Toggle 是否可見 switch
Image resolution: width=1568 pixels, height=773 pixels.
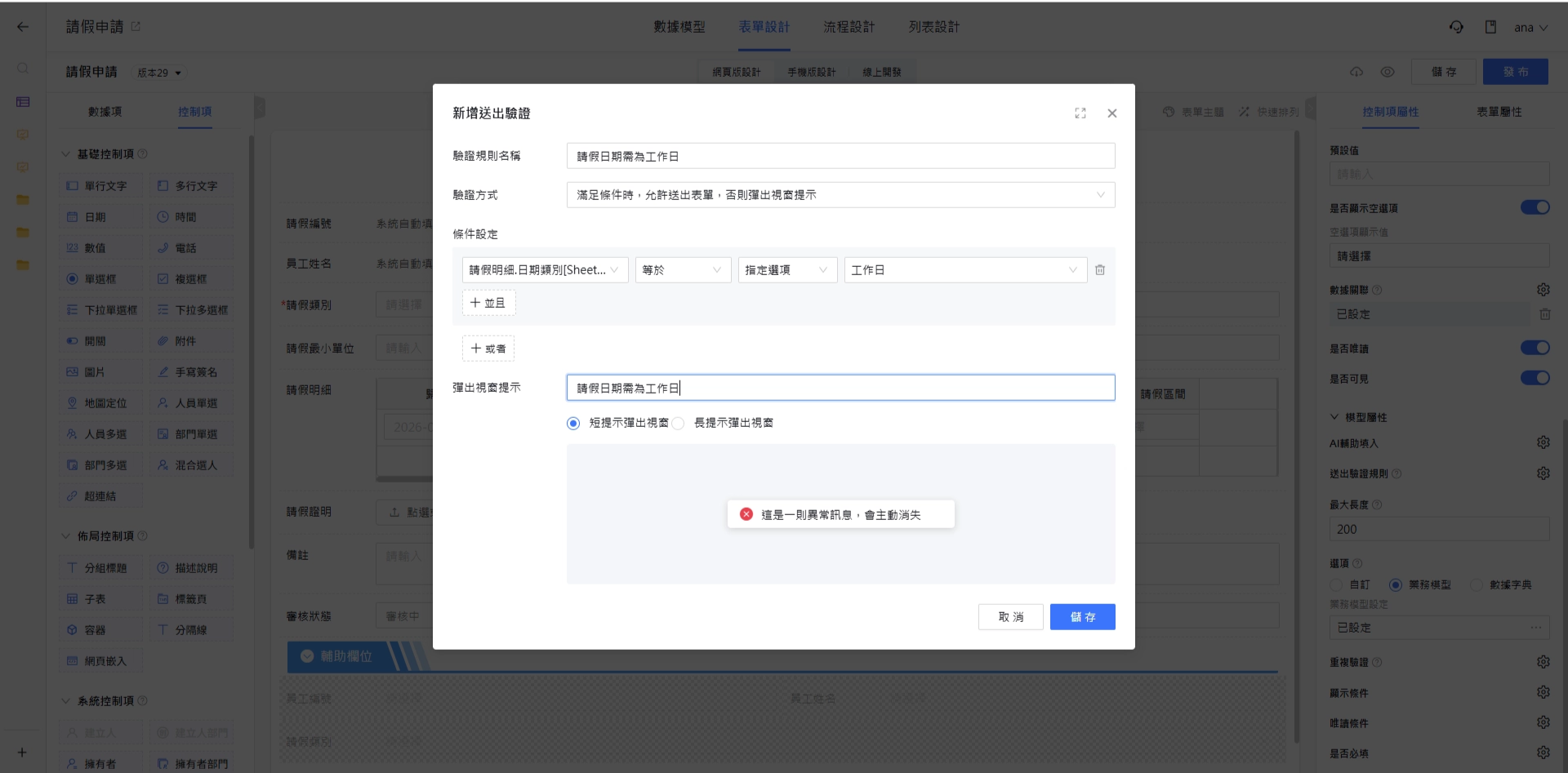point(1535,378)
